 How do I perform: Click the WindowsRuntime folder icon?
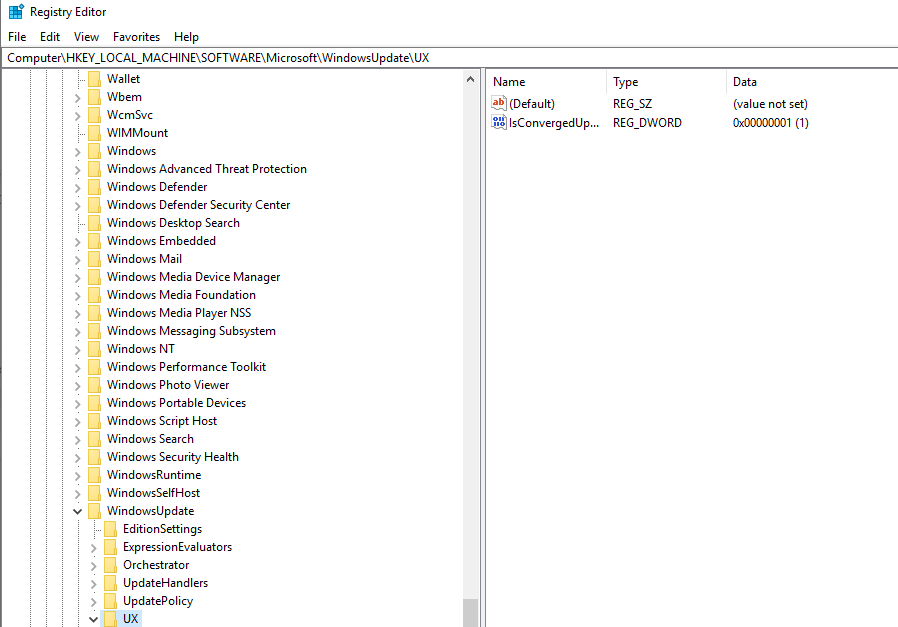pos(94,475)
